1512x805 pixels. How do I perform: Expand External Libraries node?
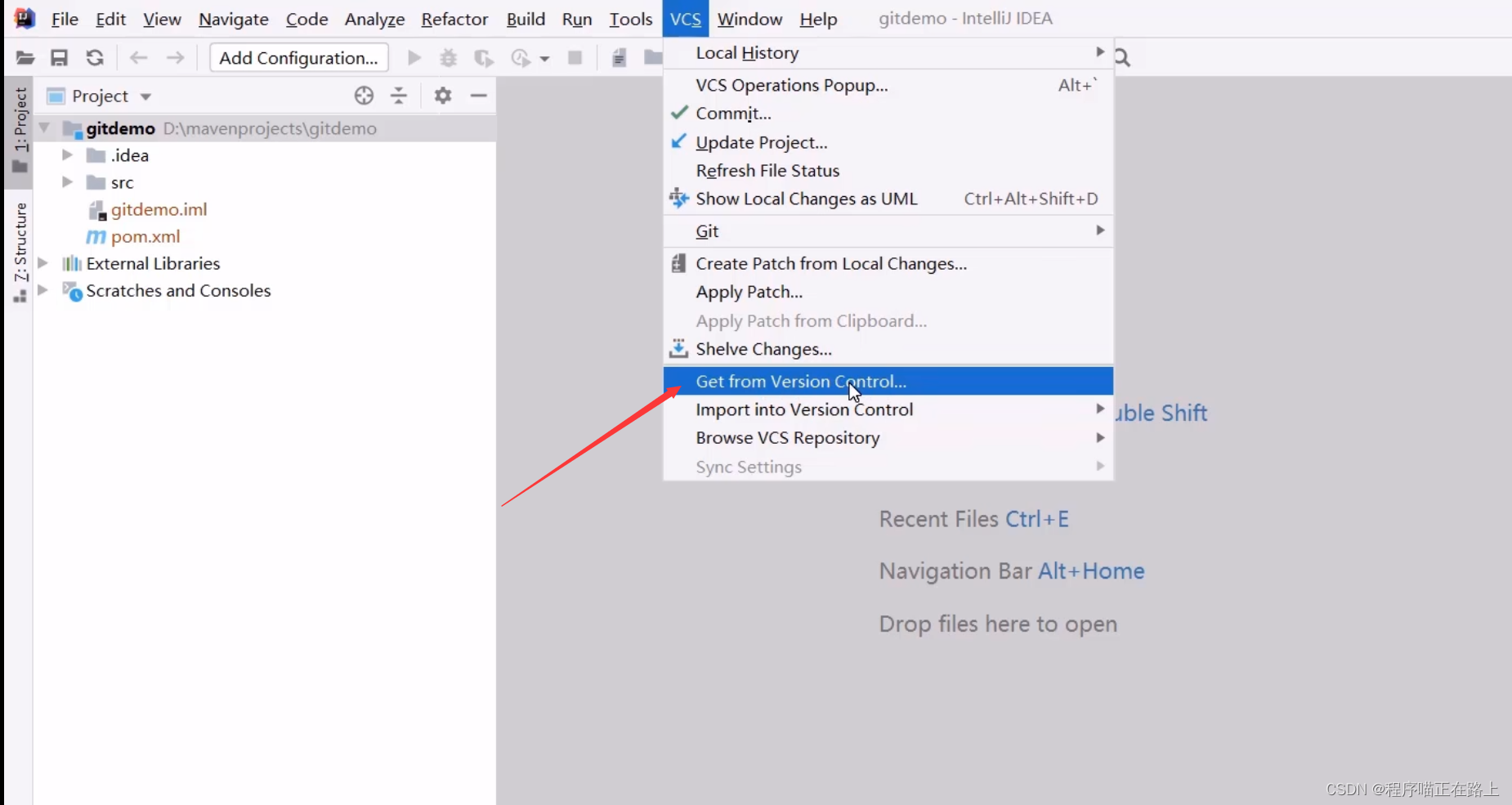43,263
